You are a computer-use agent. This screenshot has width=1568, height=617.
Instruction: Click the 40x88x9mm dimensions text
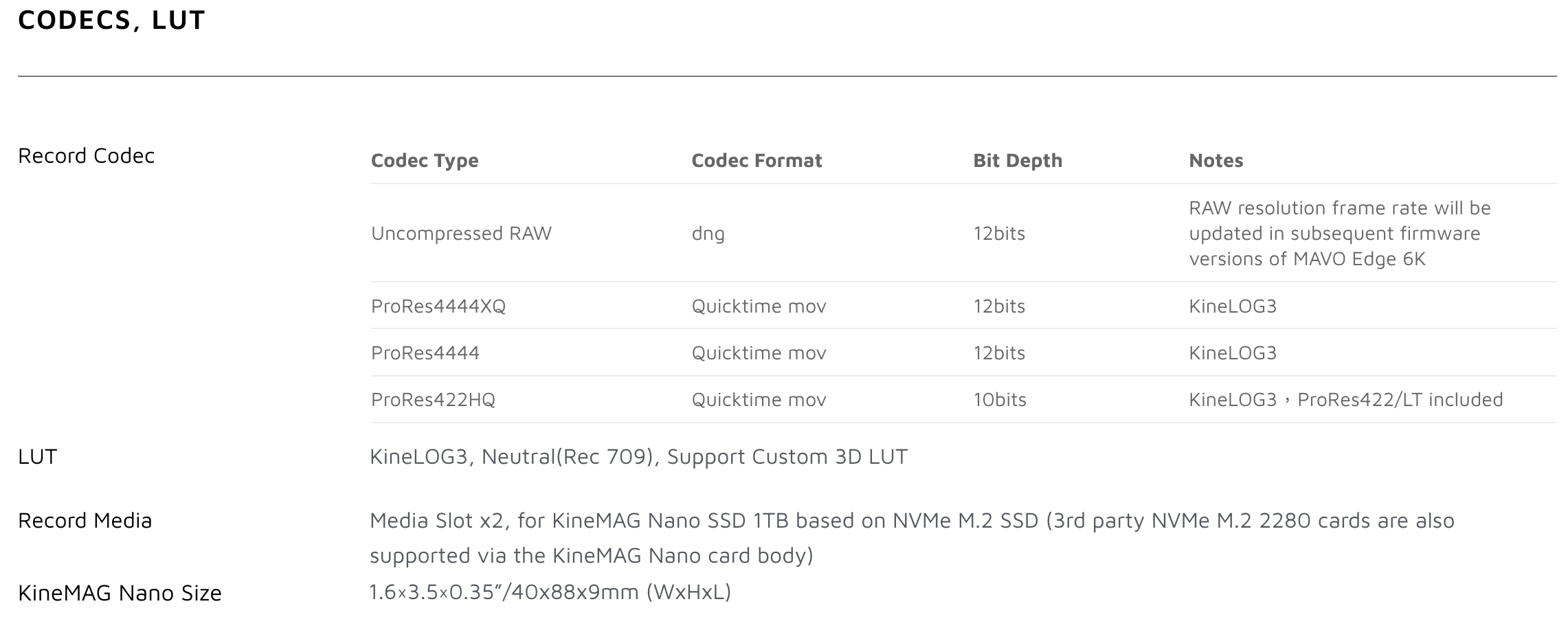tap(574, 592)
